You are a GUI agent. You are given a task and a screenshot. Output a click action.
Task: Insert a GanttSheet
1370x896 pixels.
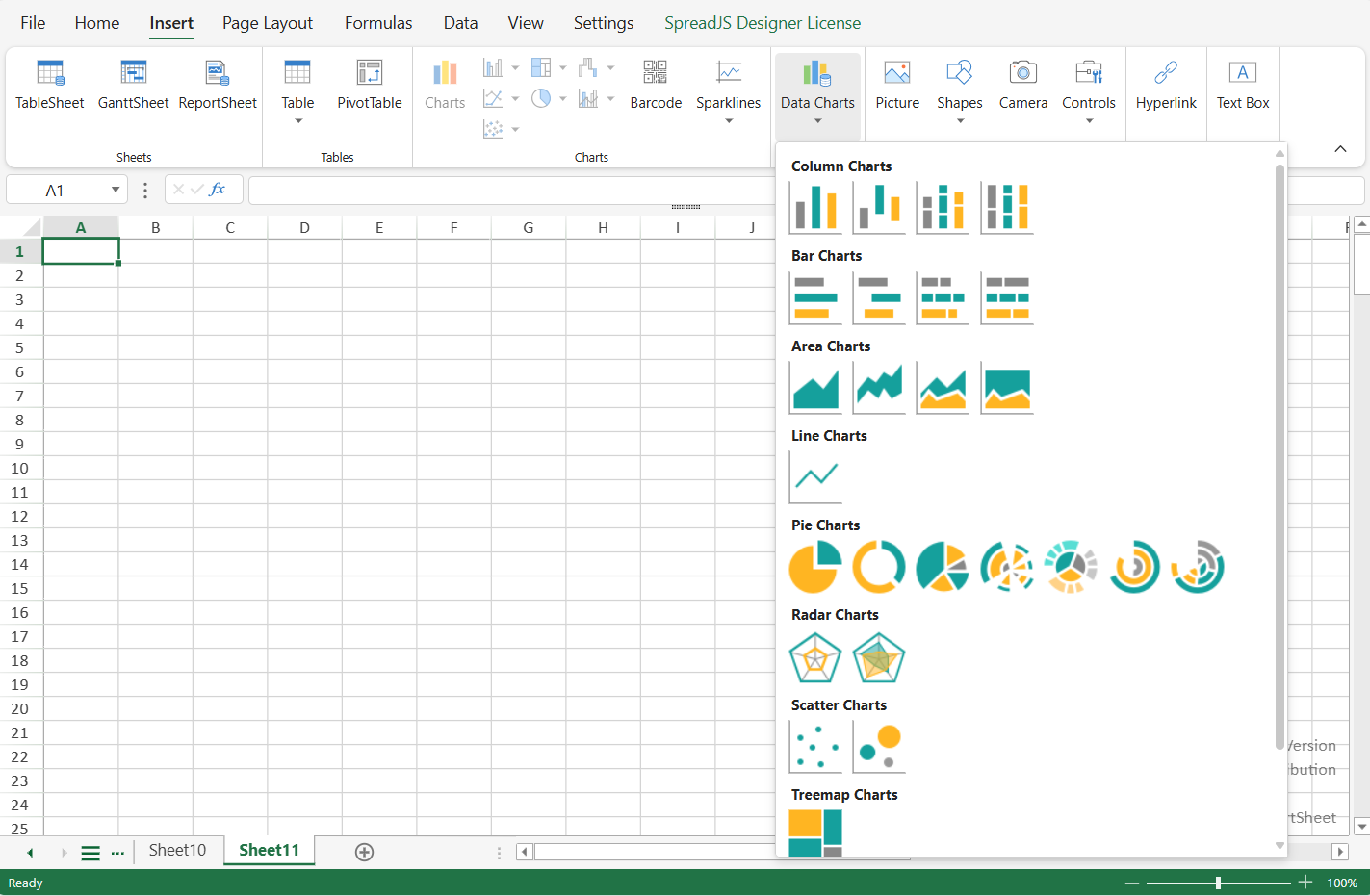pos(133,85)
